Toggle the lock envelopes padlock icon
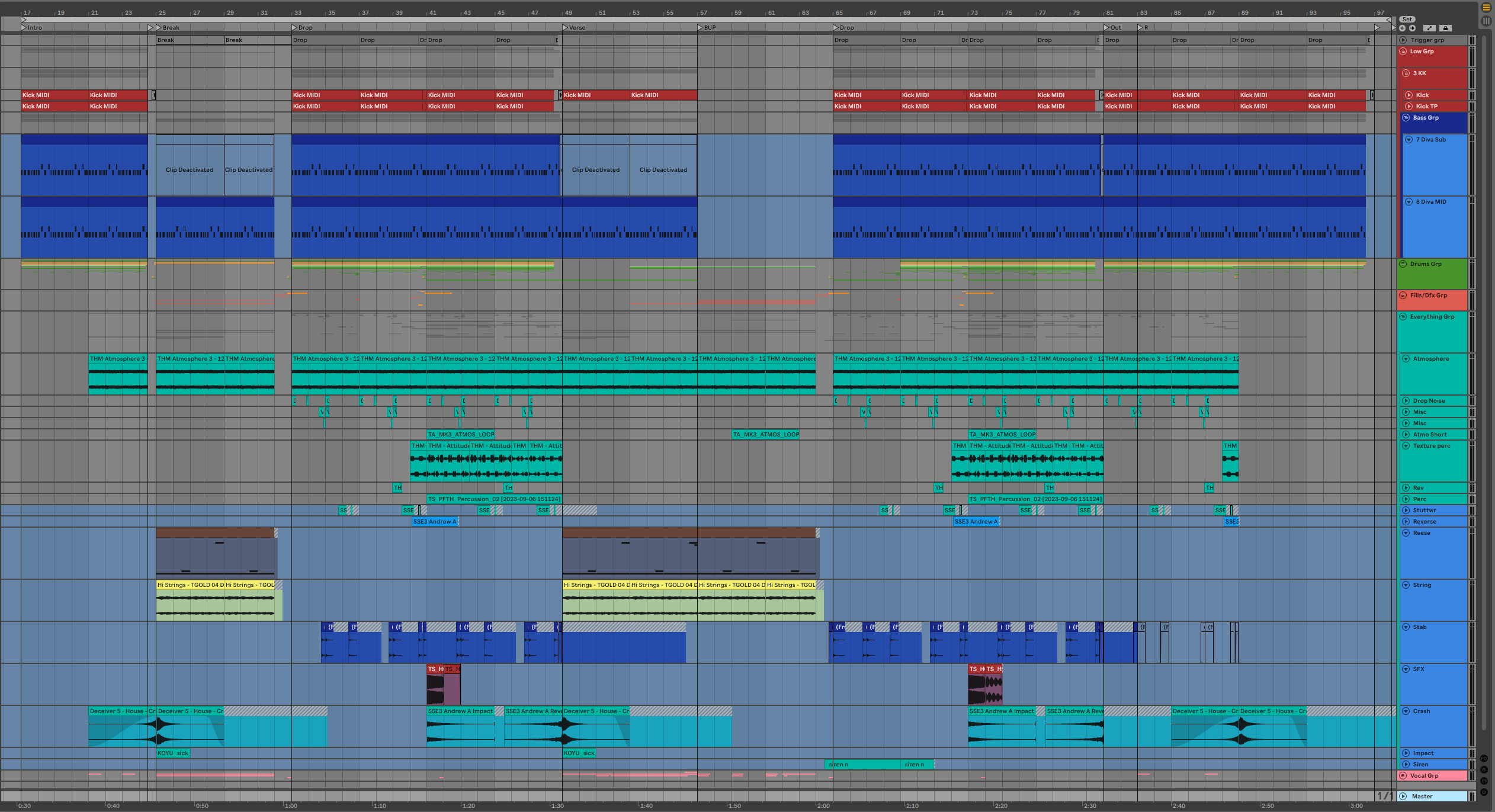1495x812 pixels. coord(1445,28)
